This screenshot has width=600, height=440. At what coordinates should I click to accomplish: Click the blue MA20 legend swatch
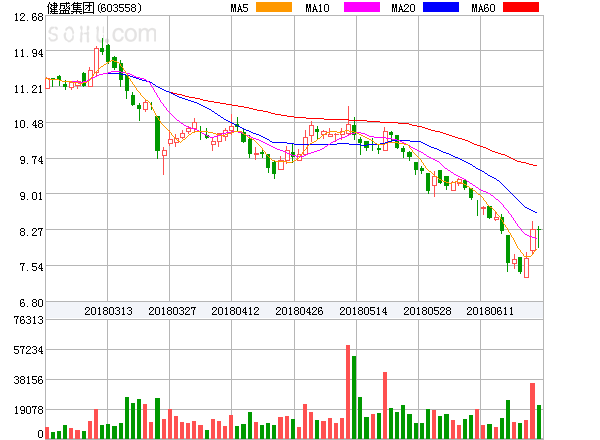(x=440, y=8)
